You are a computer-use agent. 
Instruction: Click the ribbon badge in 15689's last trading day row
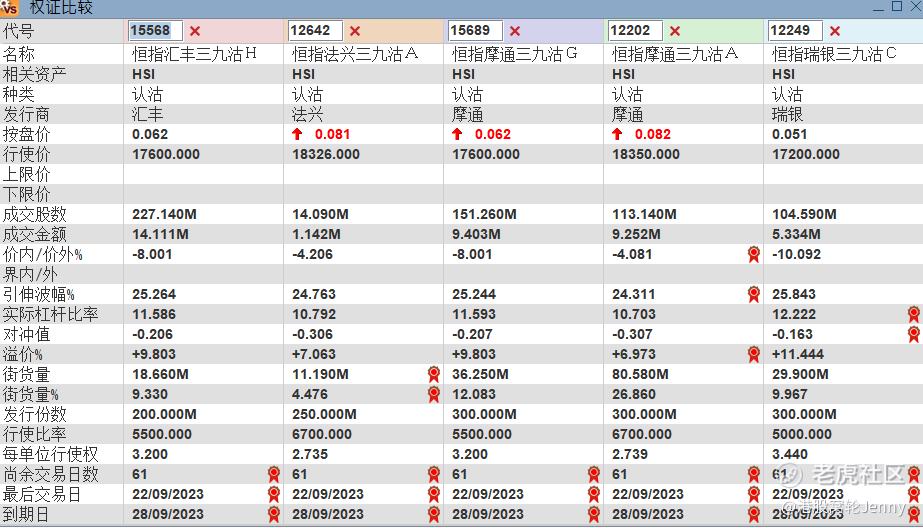tap(594, 494)
